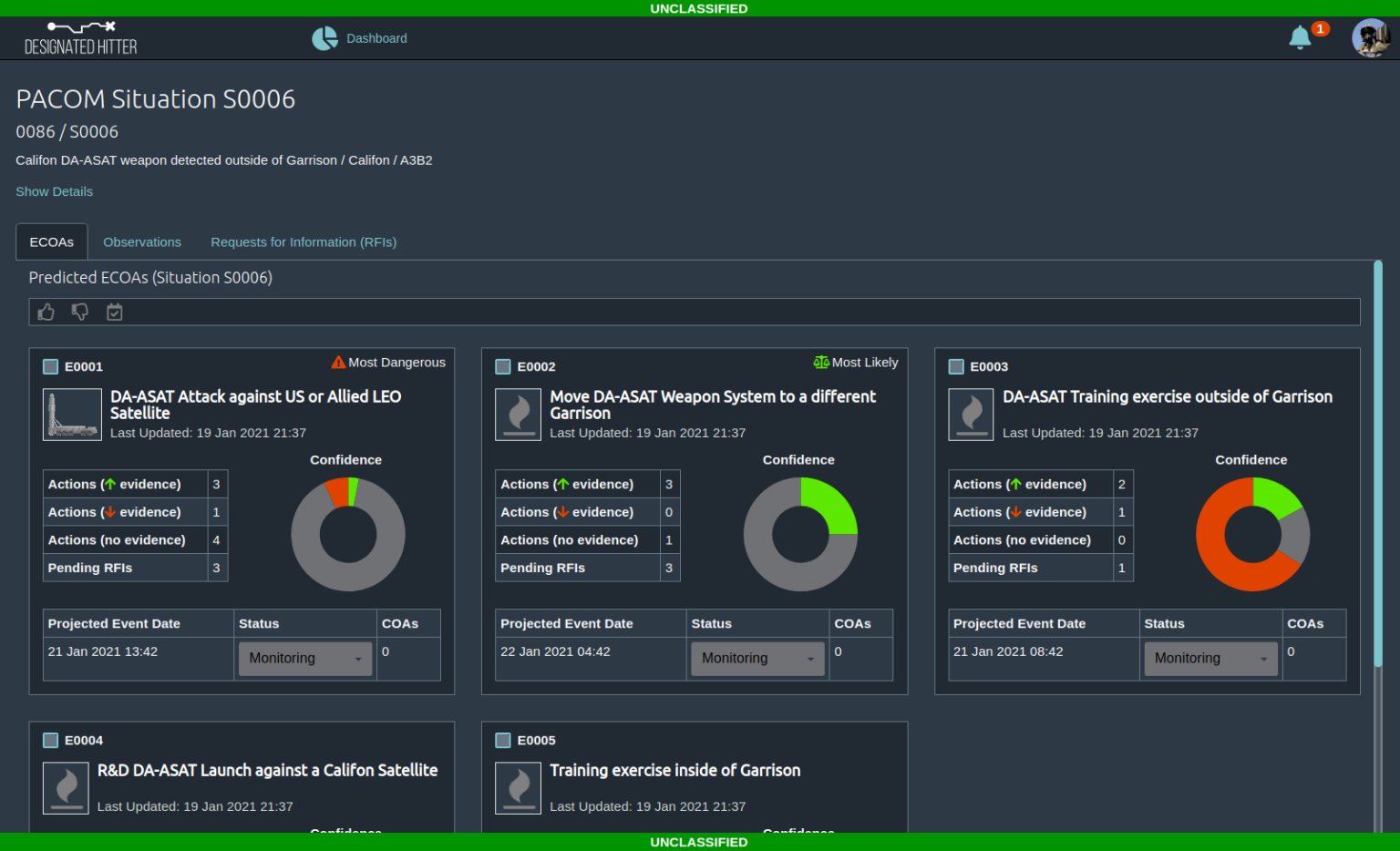Switch to the Observations tab
Screen dimensions: 1400x851
141,241
